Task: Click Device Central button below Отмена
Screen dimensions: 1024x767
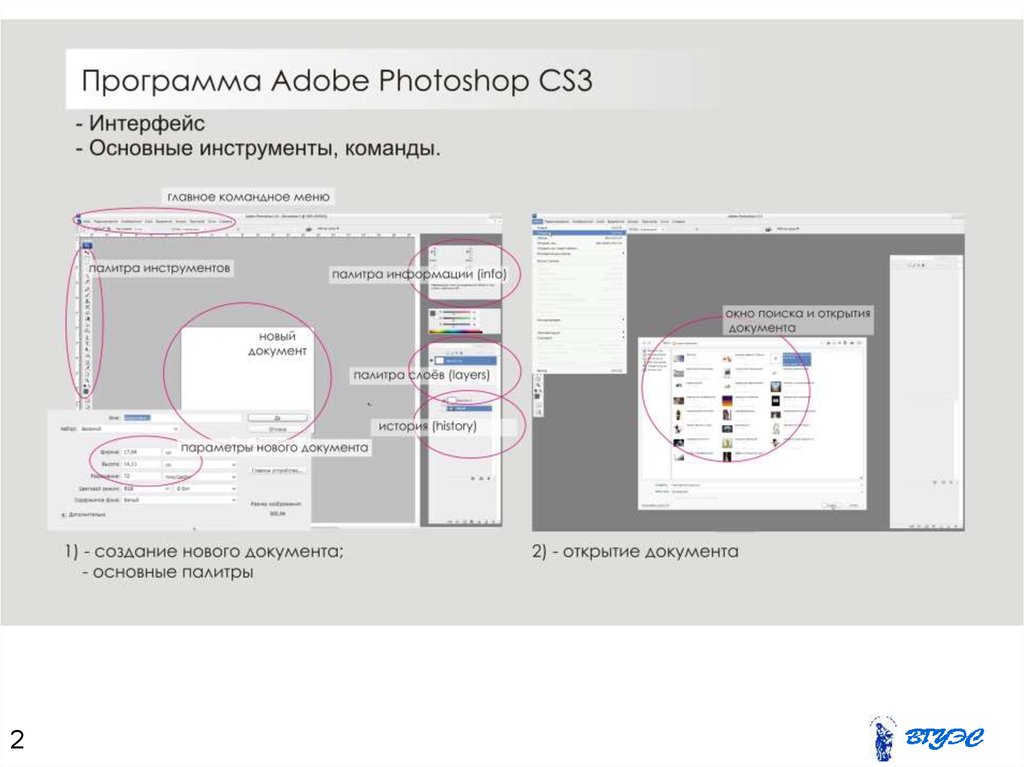Action: pos(278,470)
